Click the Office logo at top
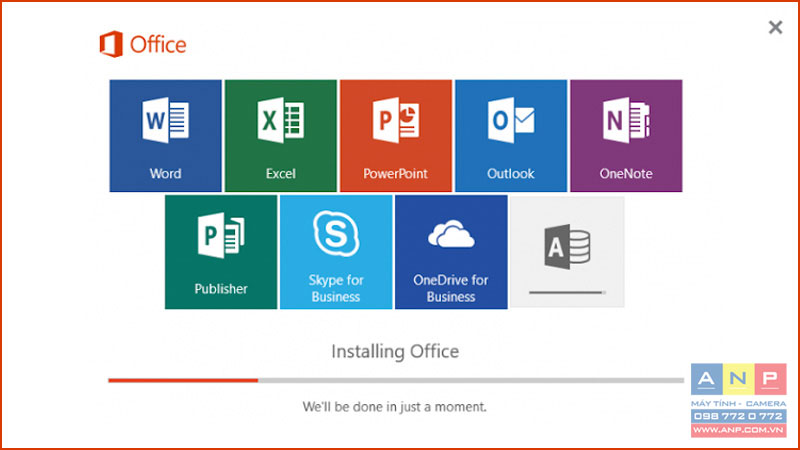This screenshot has height=450, width=800. pos(143,44)
